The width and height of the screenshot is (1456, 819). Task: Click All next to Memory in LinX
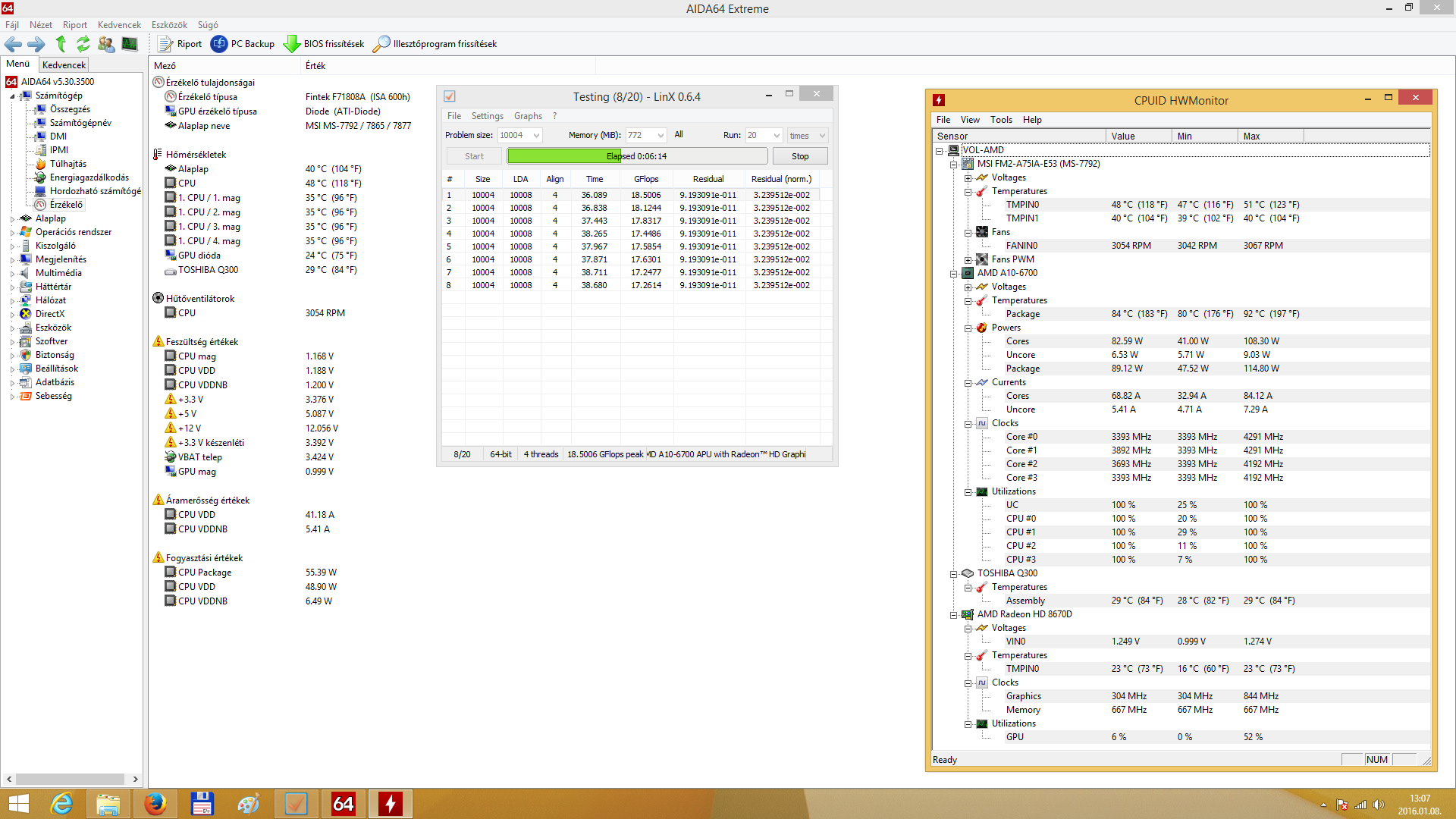point(679,135)
